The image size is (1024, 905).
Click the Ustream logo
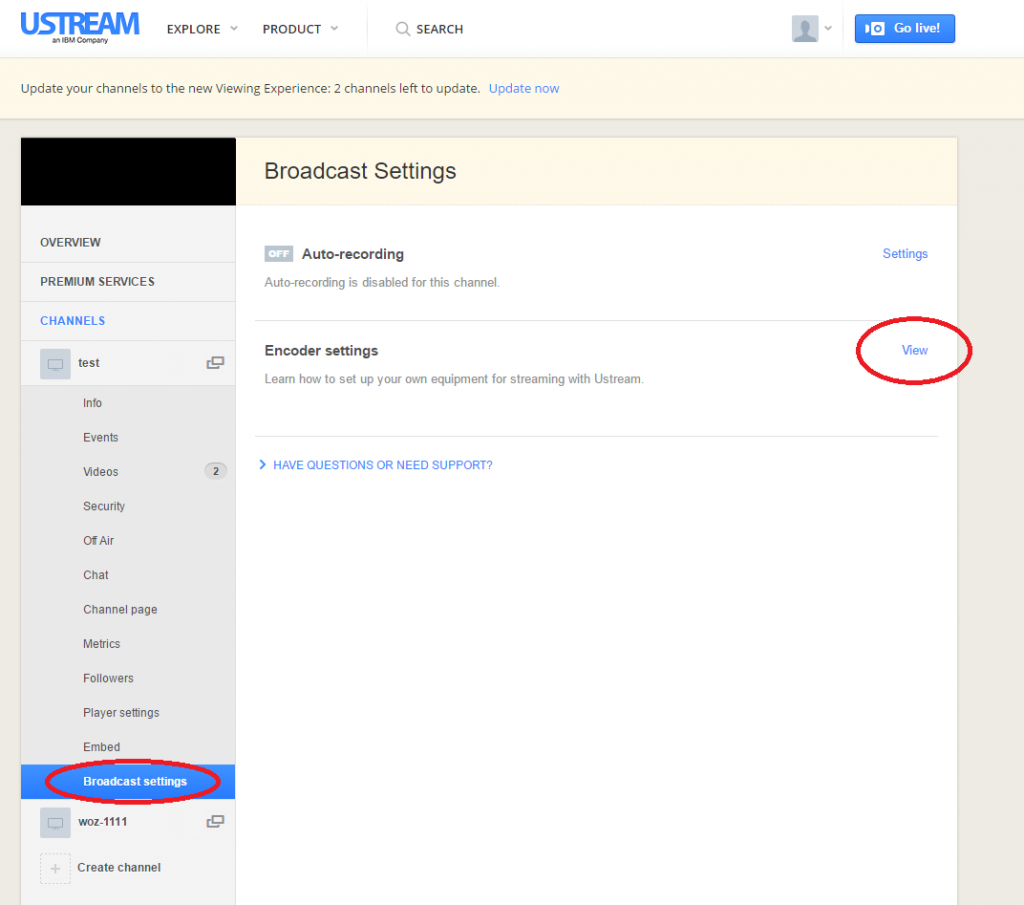point(80,27)
